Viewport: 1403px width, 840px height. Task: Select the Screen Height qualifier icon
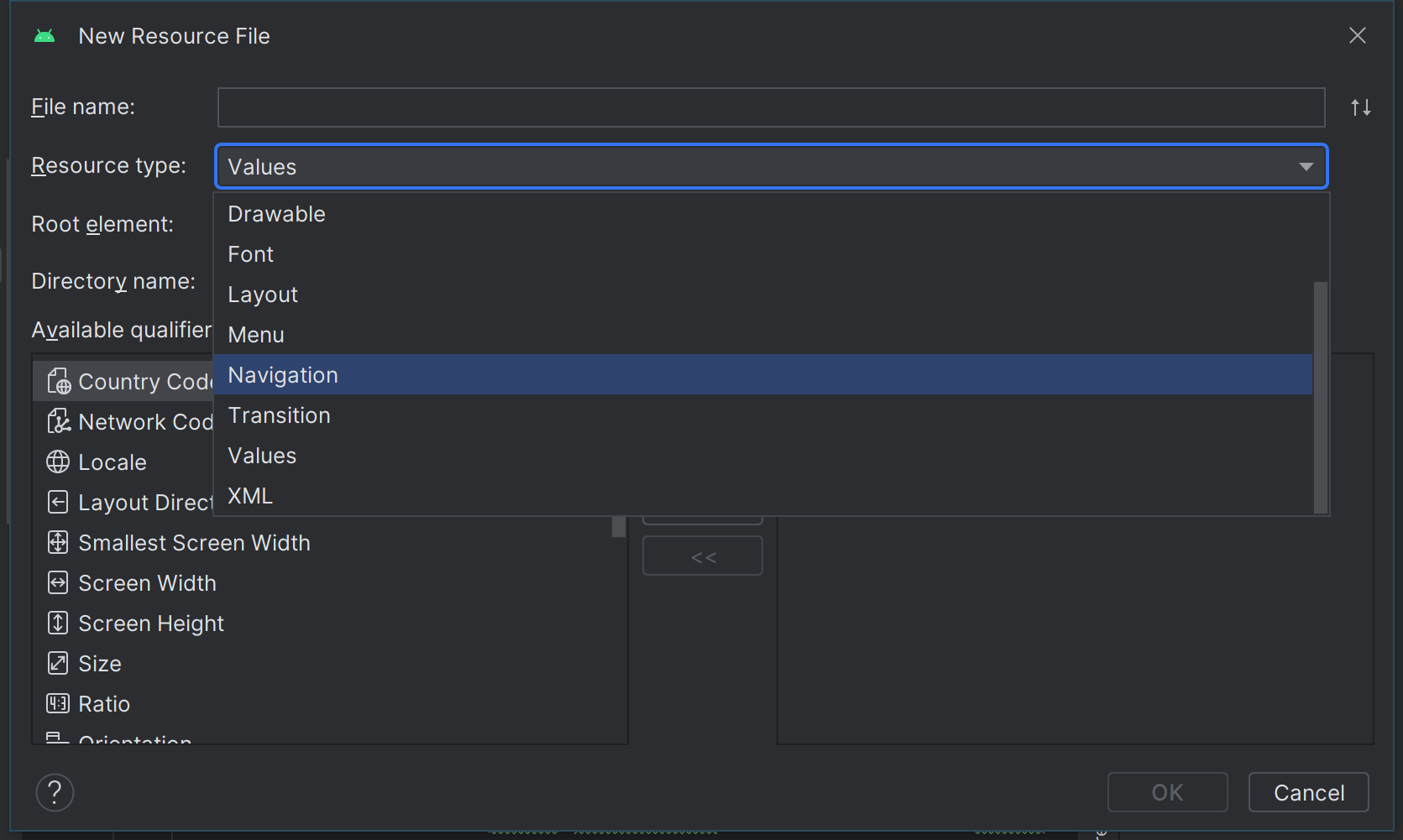[58, 623]
